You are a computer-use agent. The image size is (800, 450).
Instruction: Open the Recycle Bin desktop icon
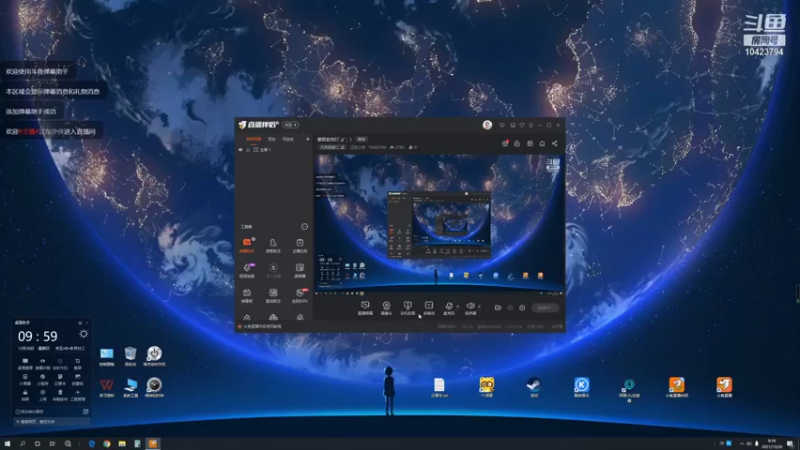(x=131, y=356)
